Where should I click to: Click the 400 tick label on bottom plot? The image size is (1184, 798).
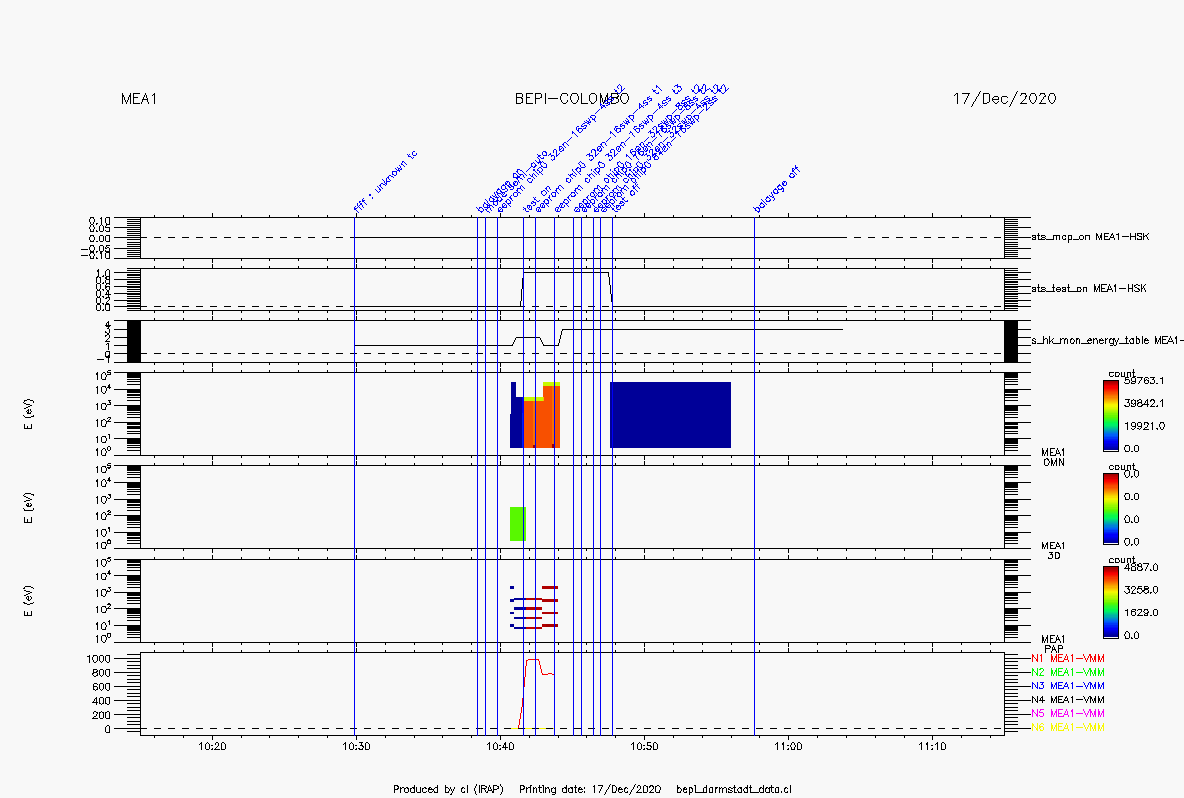point(101,701)
